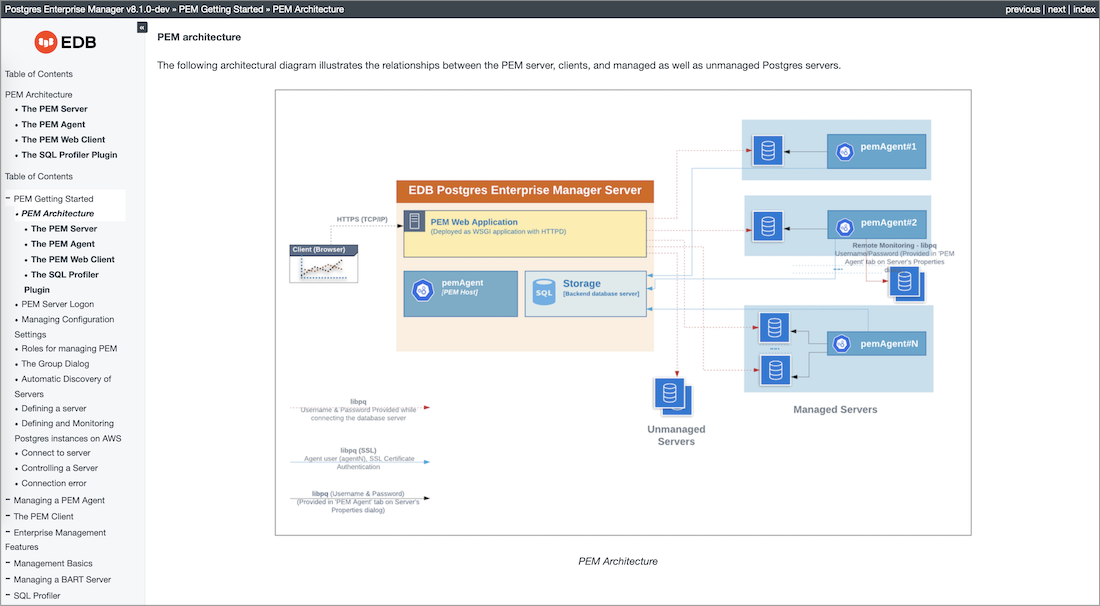Go to the next page
The width and height of the screenshot is (1100, 606).
click(x=1057, y=9)
